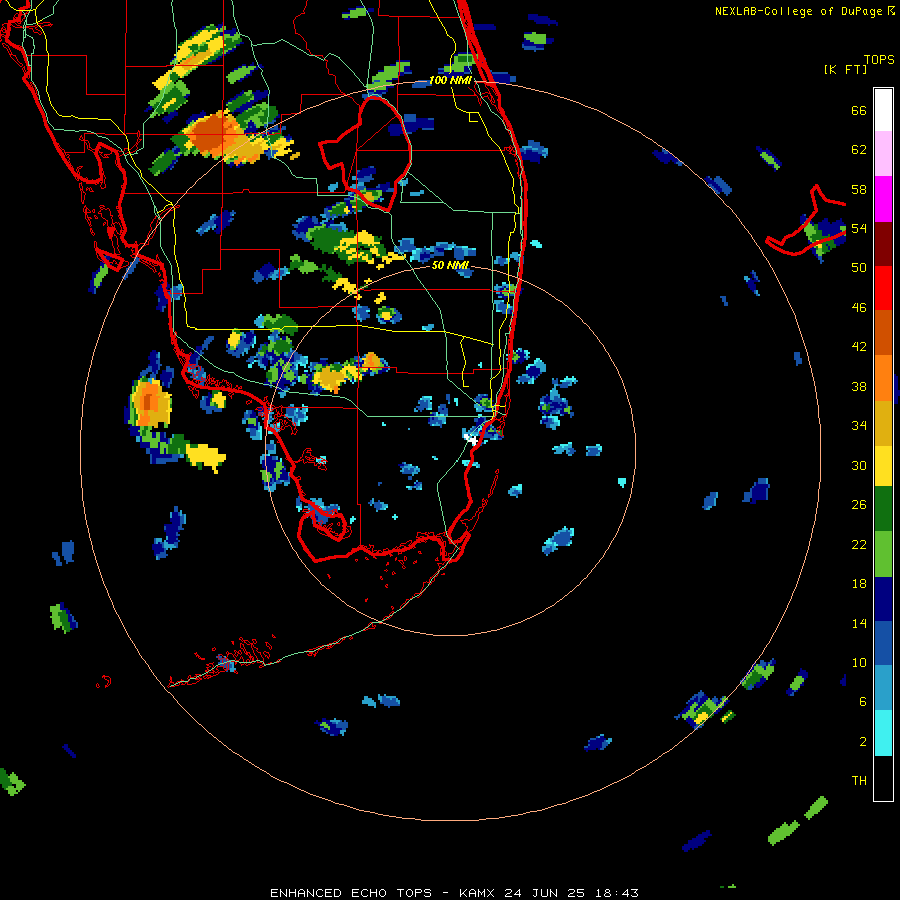Select the 50 value on the legend scale
The image size is (900, 900).
tap(859, 268)
